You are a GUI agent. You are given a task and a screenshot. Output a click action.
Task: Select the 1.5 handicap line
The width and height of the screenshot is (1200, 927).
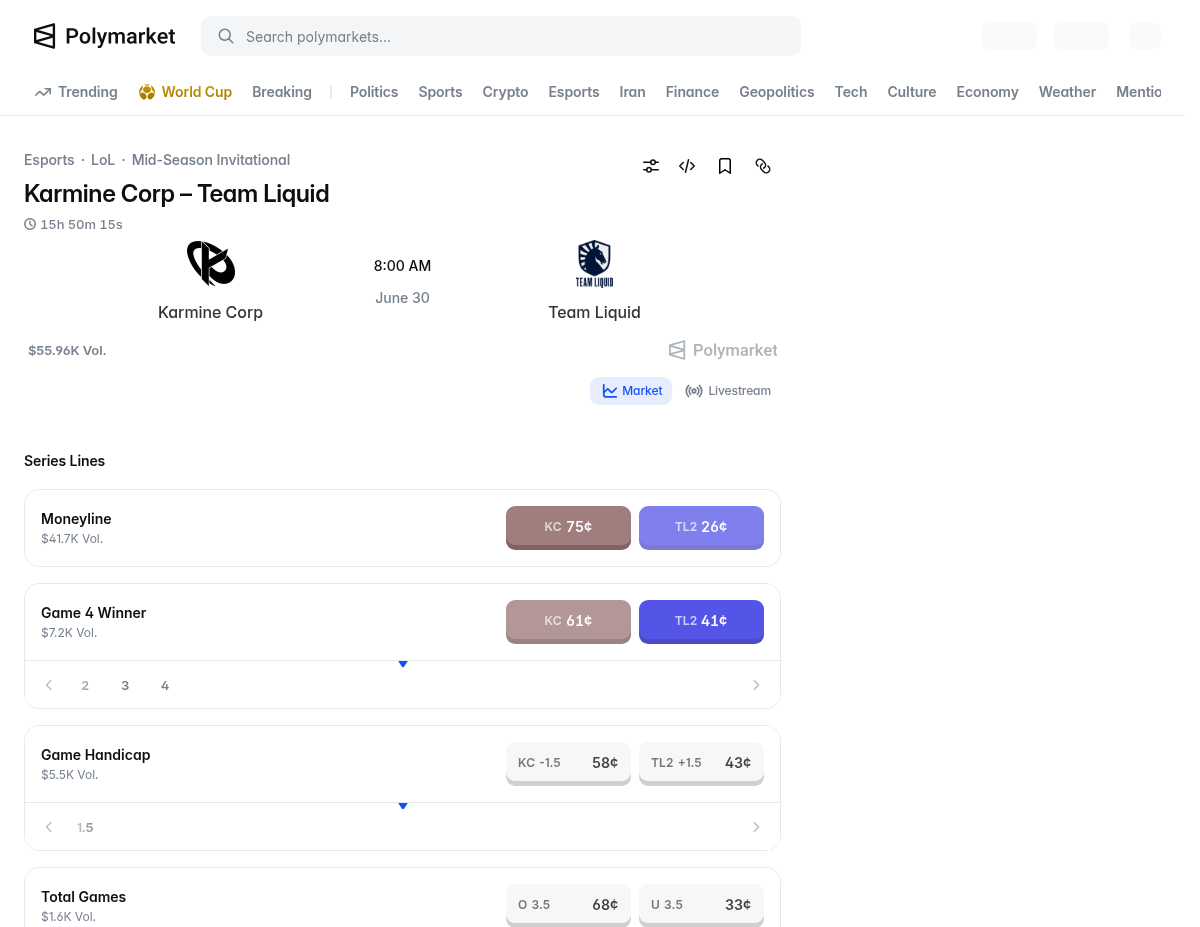[x=85, y=827]
